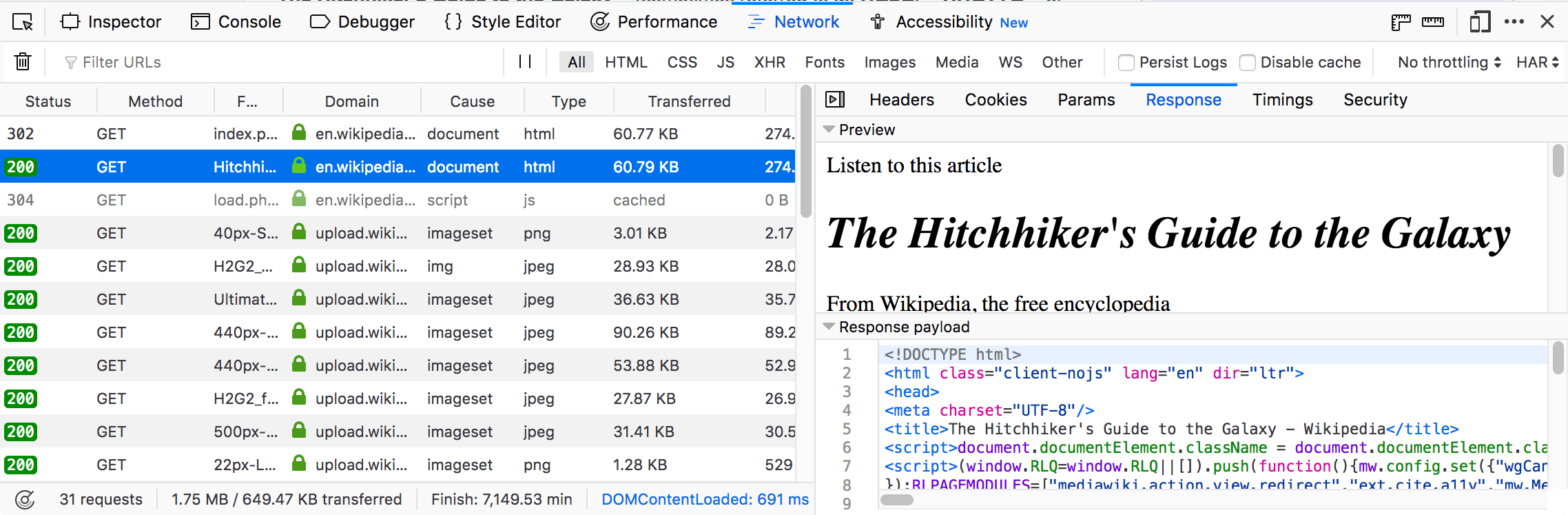Image resolution: width=1568 pixels, height=515 pixels.
Task: Open the HAR export menu
Action: point(1538,62)
